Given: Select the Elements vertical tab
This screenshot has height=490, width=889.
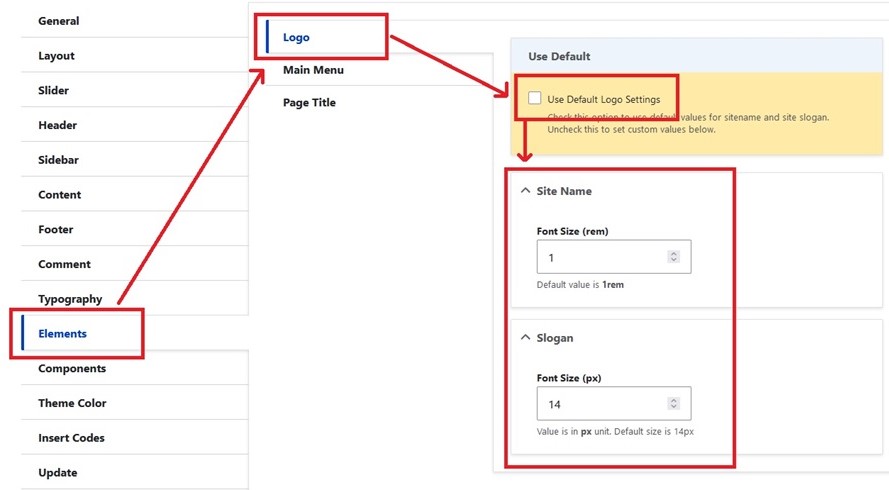Looking at the screenshot, I should [62, 334].
